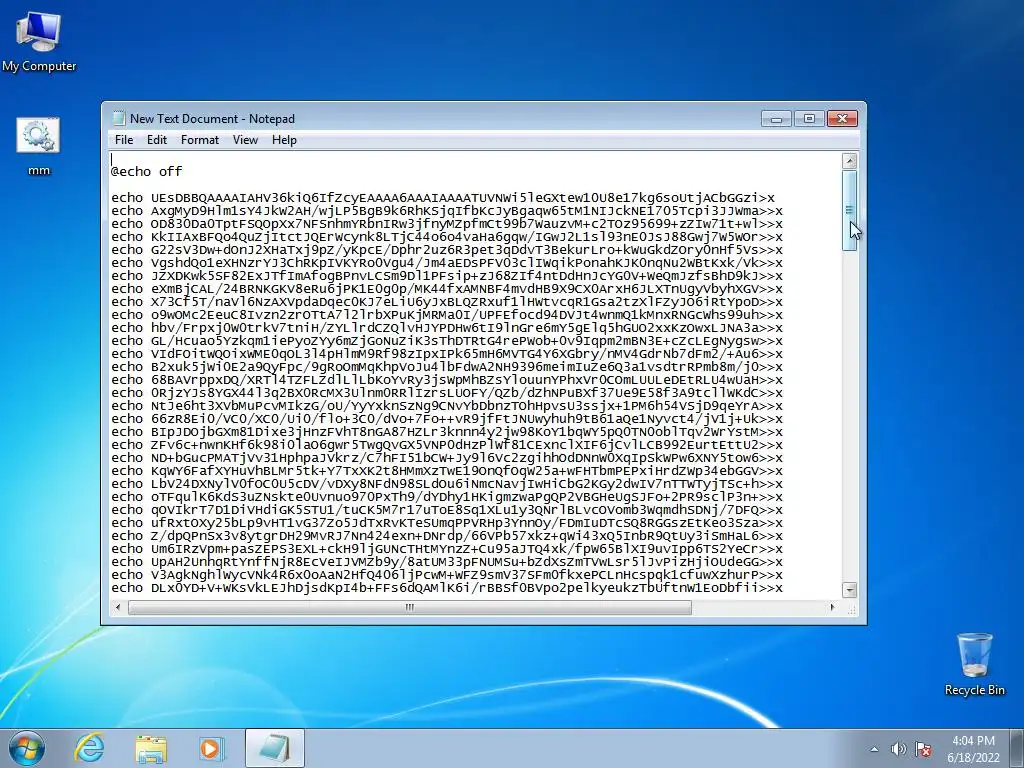Click the line starting 'echo UEsDBBQAAAAIAHV36'
This screenshot has height=768, width=1024.
(443, 198)
